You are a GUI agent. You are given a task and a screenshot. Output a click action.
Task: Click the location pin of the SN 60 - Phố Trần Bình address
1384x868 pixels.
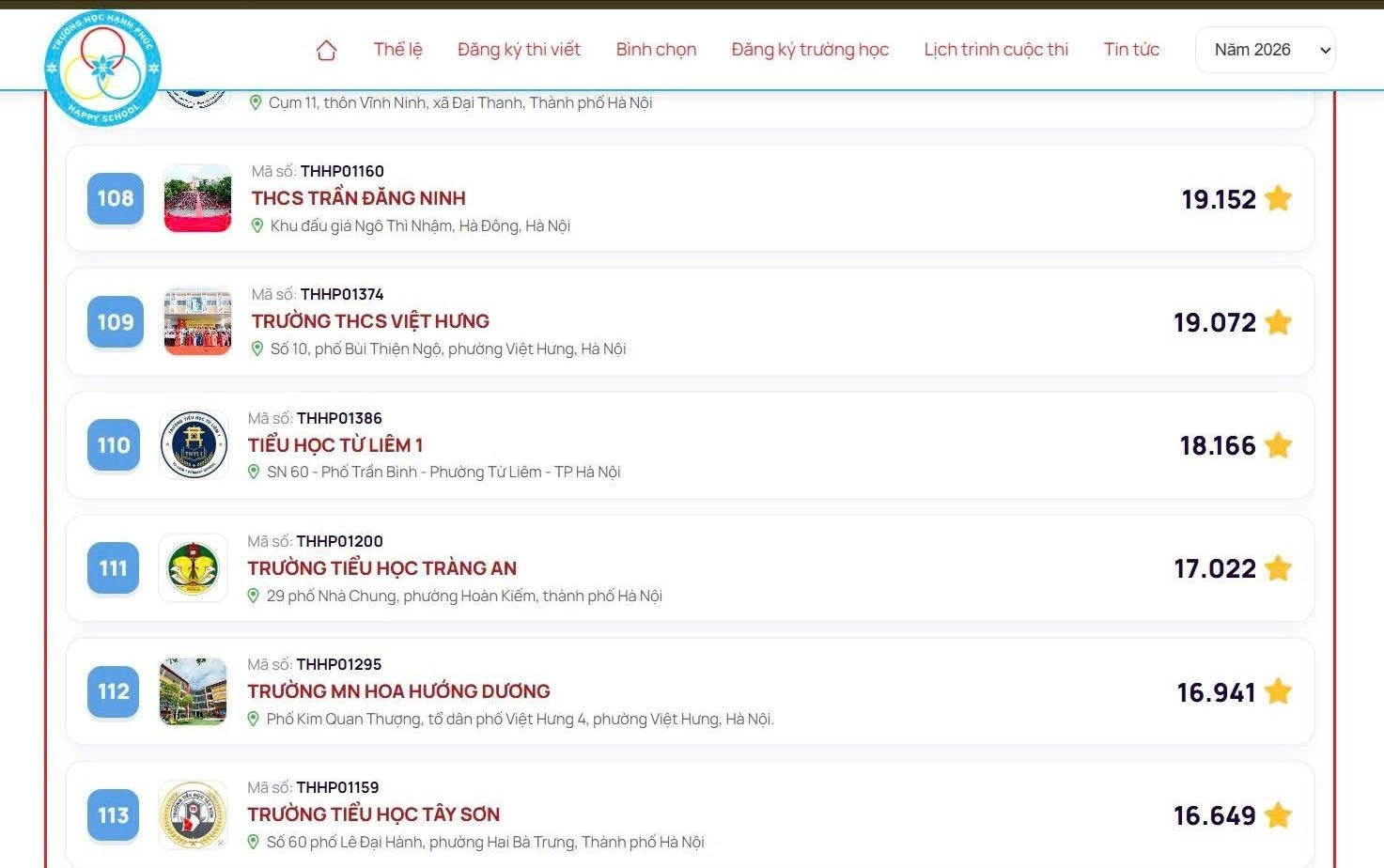pos(253,472)
